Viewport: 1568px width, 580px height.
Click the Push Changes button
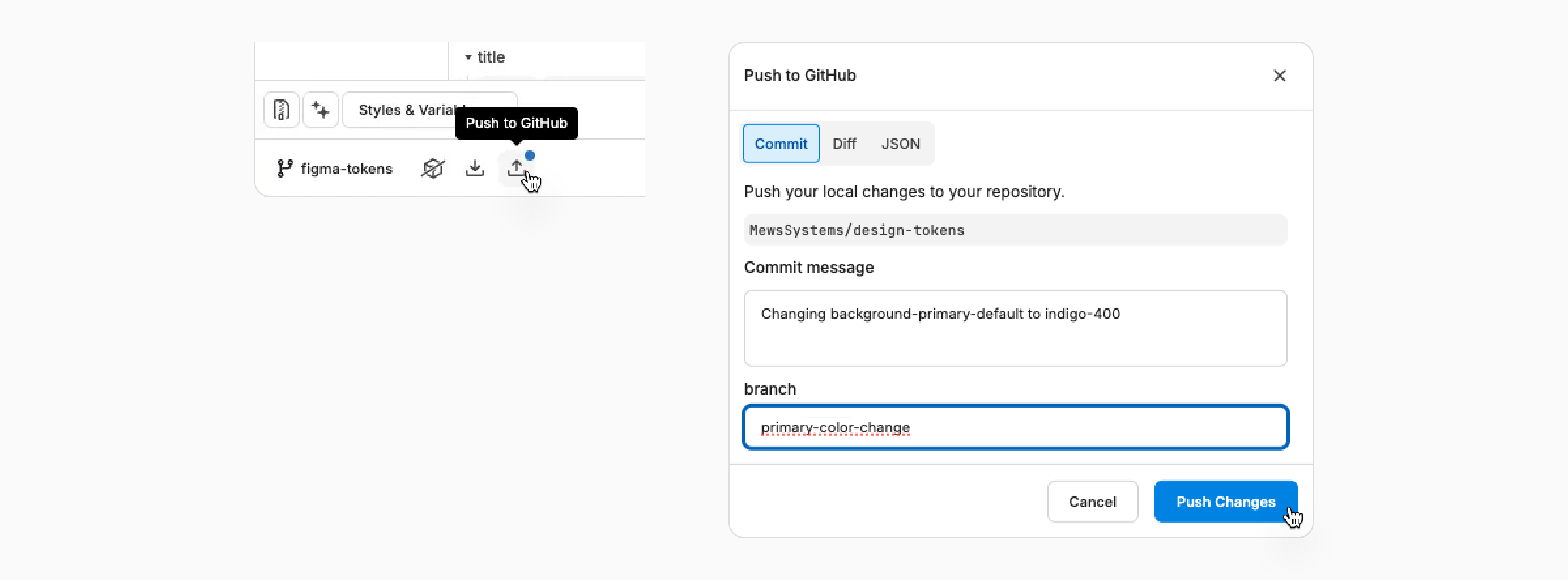pos(1226,502)
